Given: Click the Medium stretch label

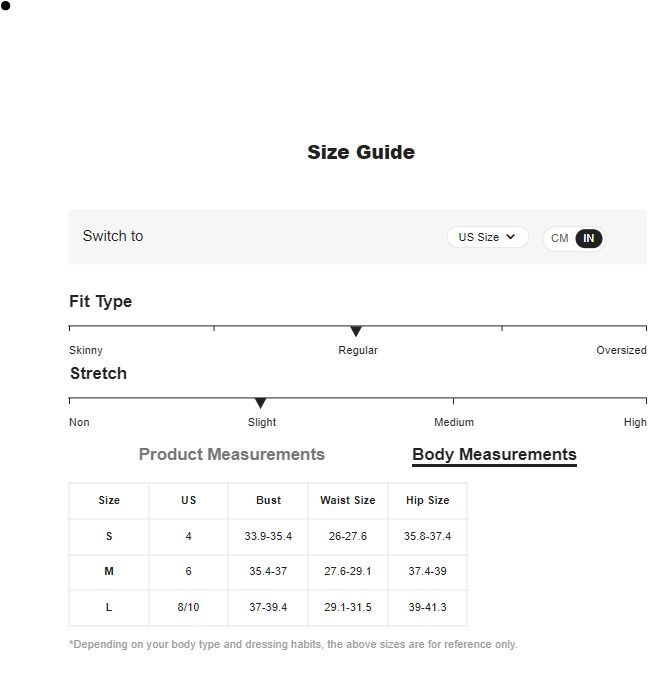Looking at the screenshot, I should 454,422.
